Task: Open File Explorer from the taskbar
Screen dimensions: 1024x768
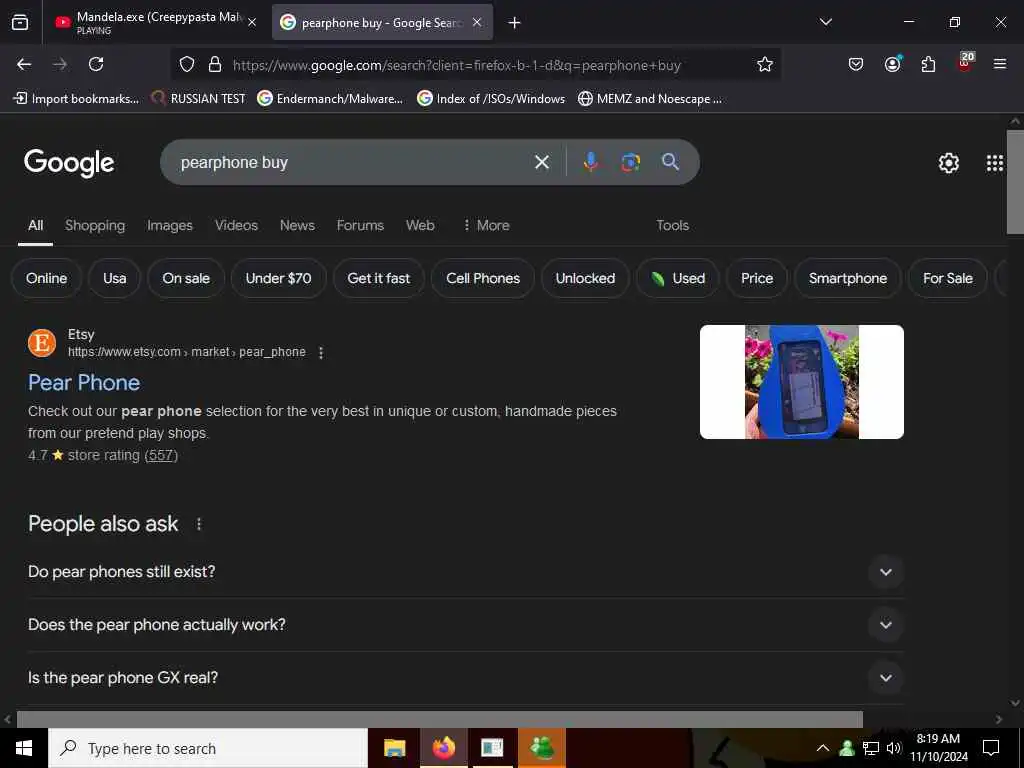Action: click(394, 748)
